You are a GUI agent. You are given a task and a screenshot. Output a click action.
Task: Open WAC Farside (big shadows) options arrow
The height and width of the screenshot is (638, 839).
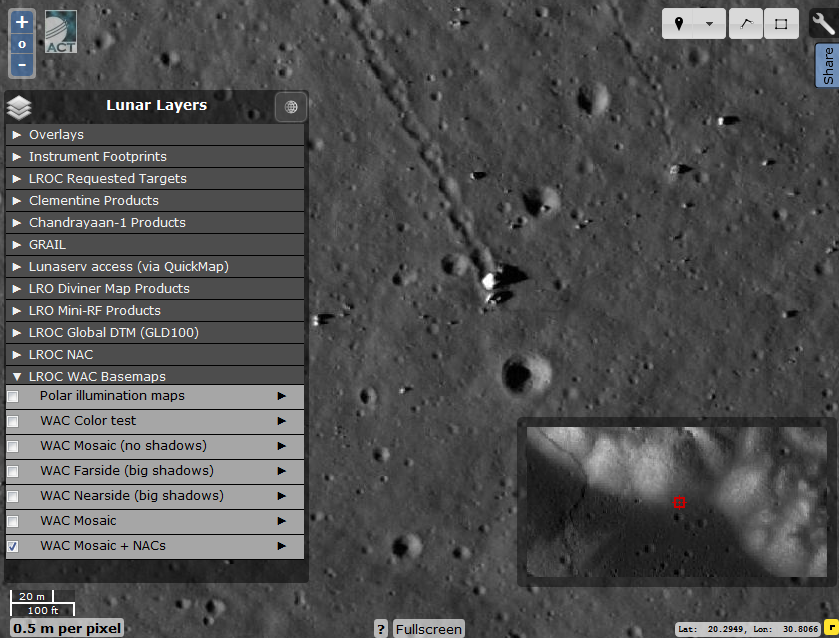[281, 471]
